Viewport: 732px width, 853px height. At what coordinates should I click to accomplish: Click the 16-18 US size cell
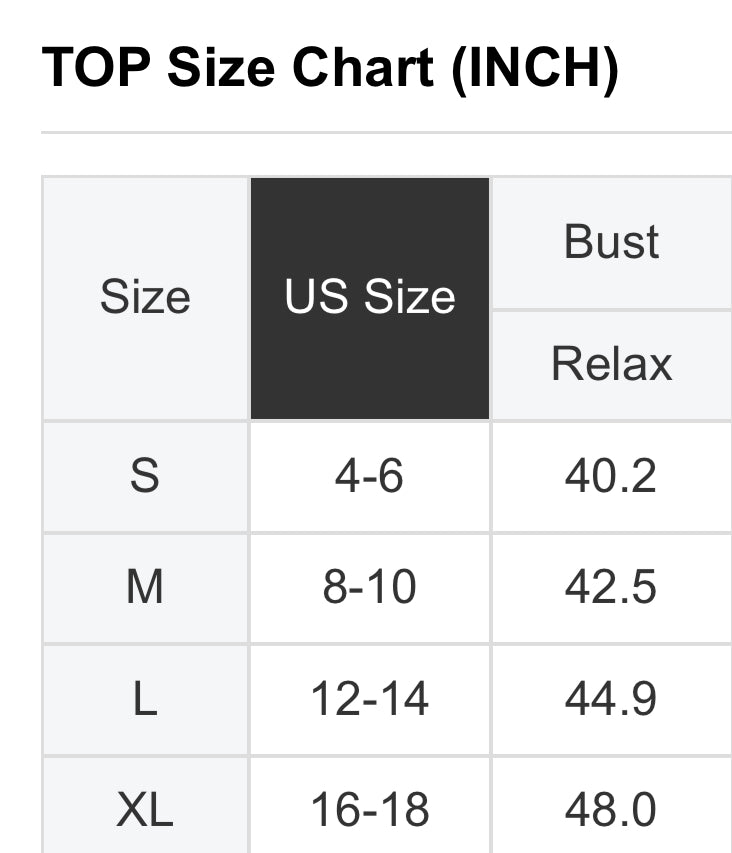[x=370, y=809]
